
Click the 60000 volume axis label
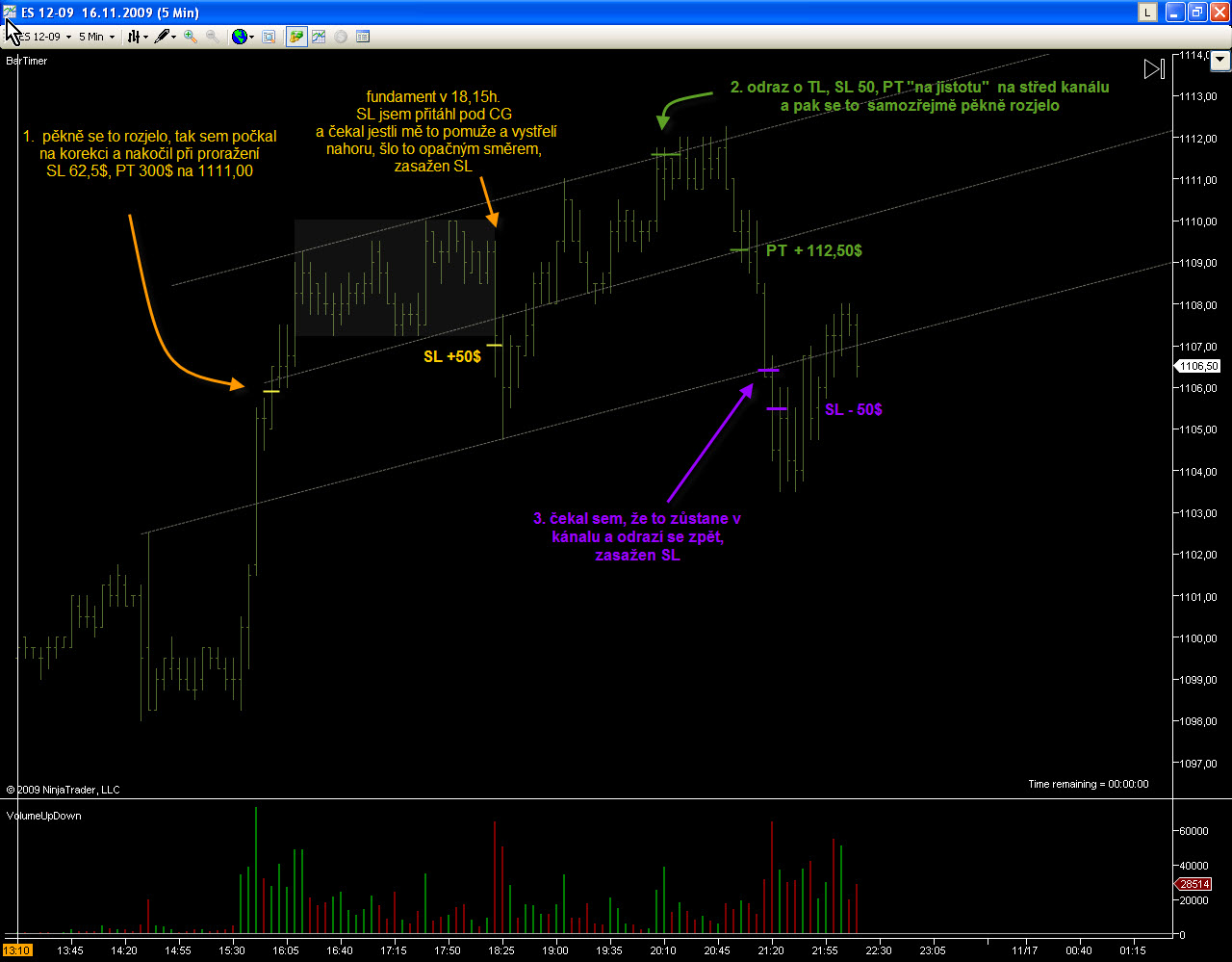click(1195, 830)
